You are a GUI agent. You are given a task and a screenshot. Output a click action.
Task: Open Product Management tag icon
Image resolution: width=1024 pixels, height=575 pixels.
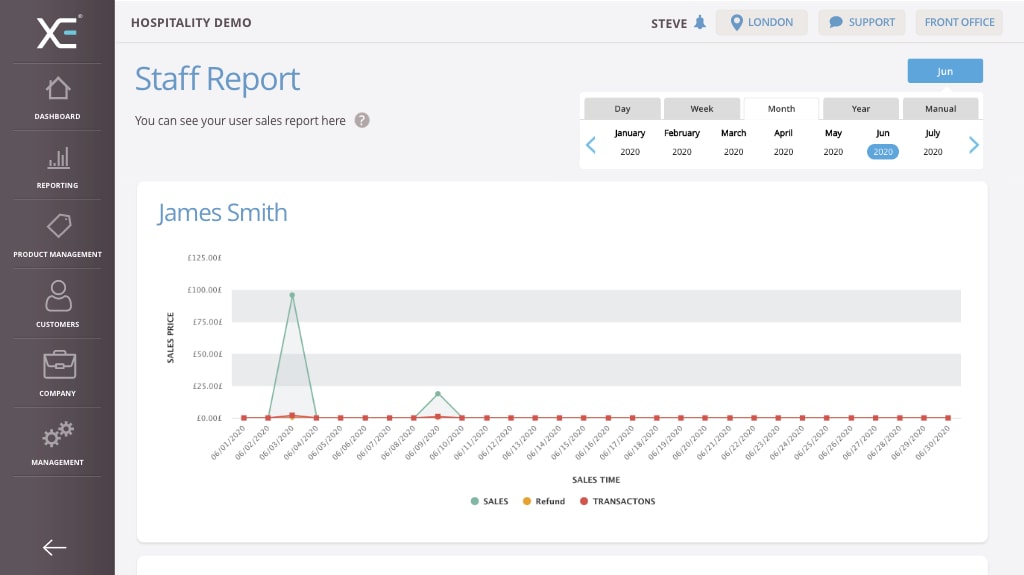click(x=58, y=227)
